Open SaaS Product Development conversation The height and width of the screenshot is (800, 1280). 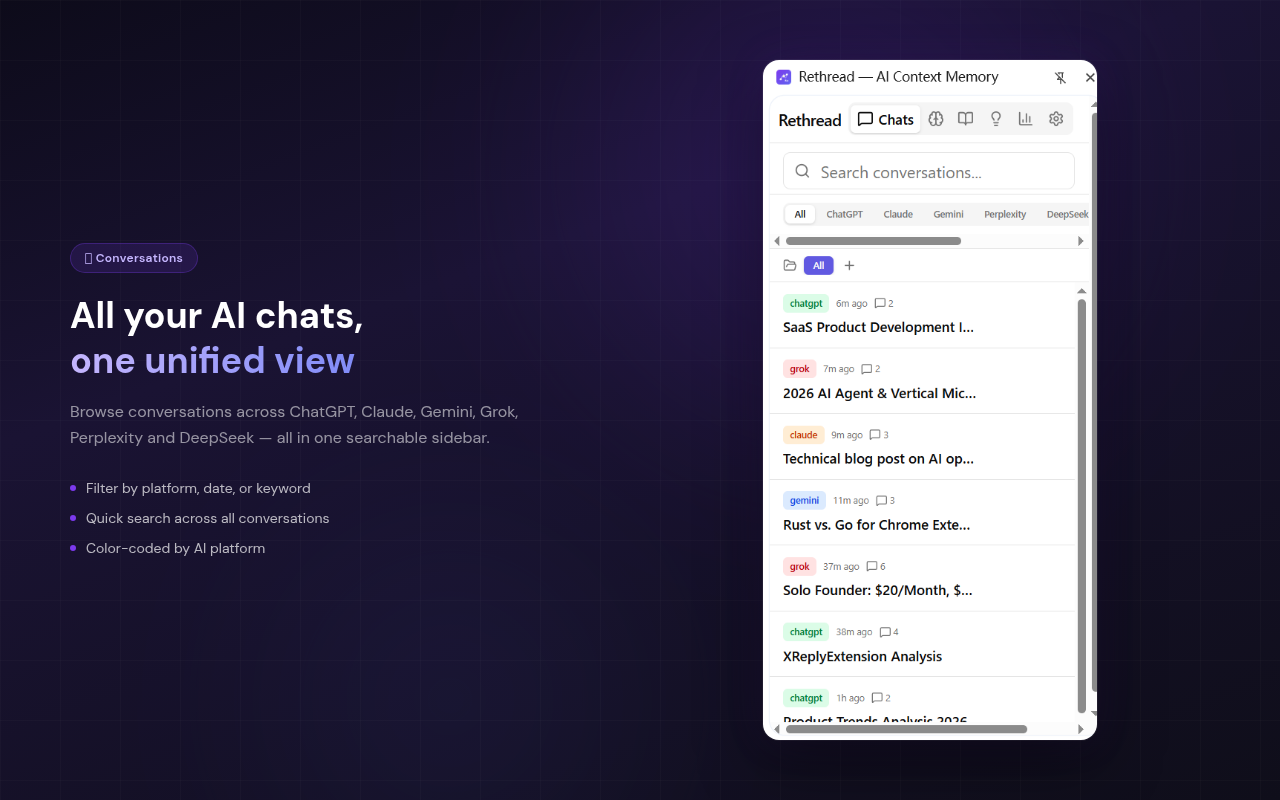922,315
